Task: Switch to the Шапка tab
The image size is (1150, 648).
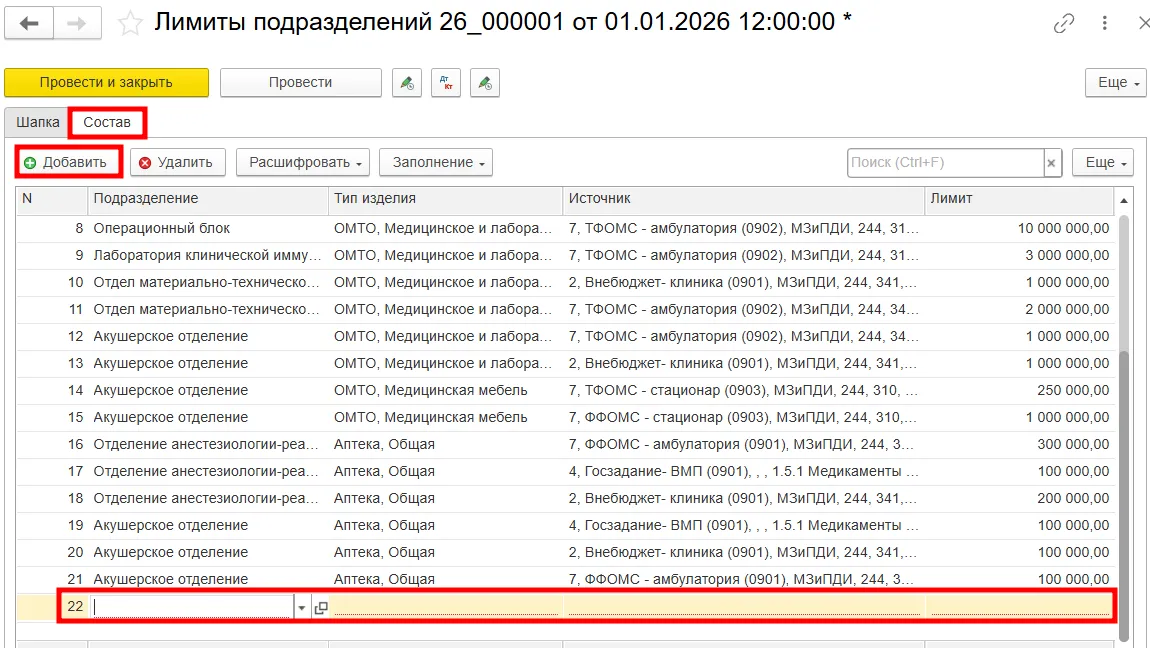Action: tap(37, 122)
